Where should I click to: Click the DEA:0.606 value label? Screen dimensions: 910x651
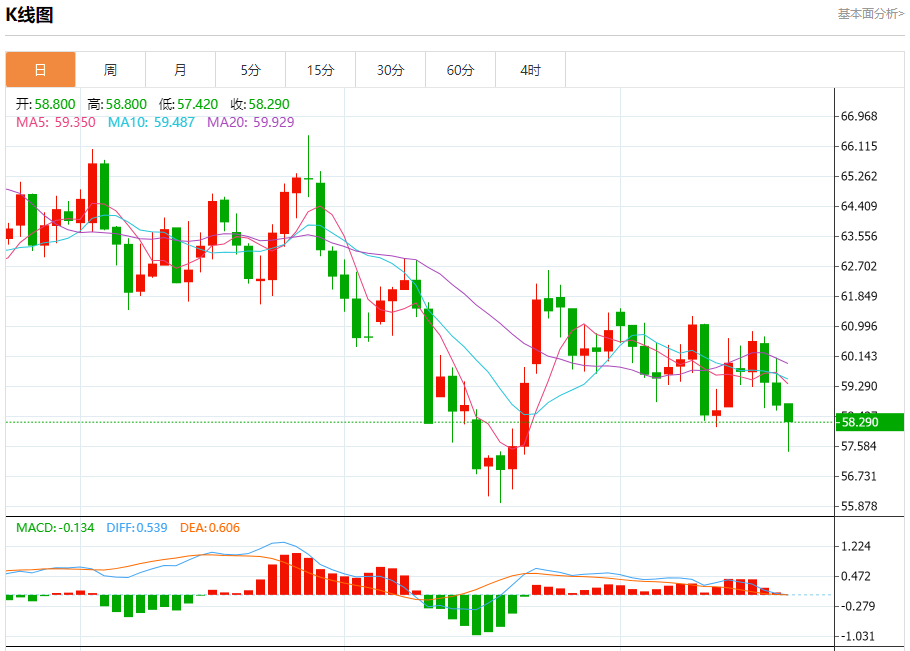click(x=210, y=527)
